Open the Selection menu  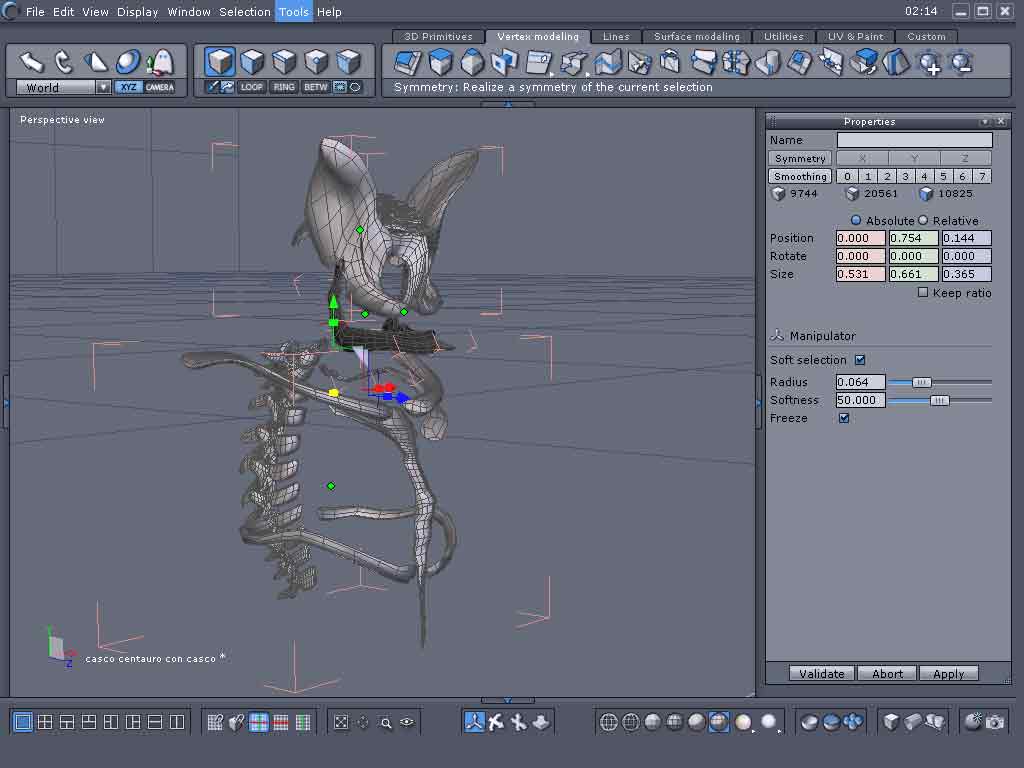pos(244,12)
